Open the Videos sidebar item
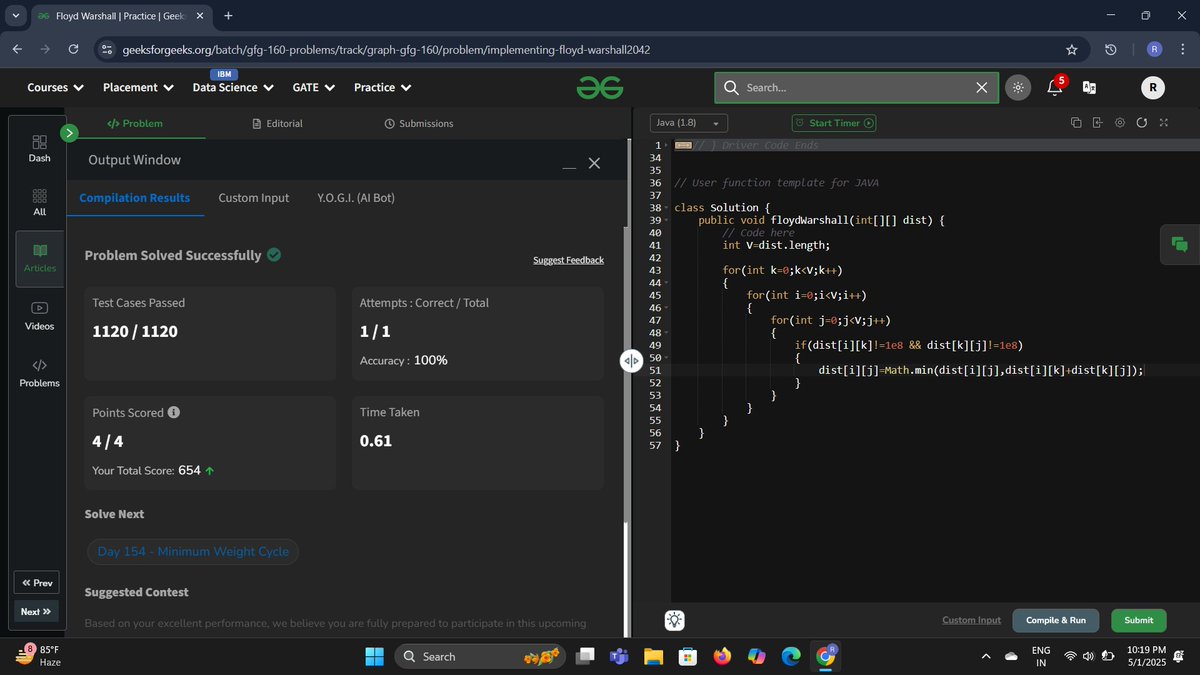 tap(40, 316)
